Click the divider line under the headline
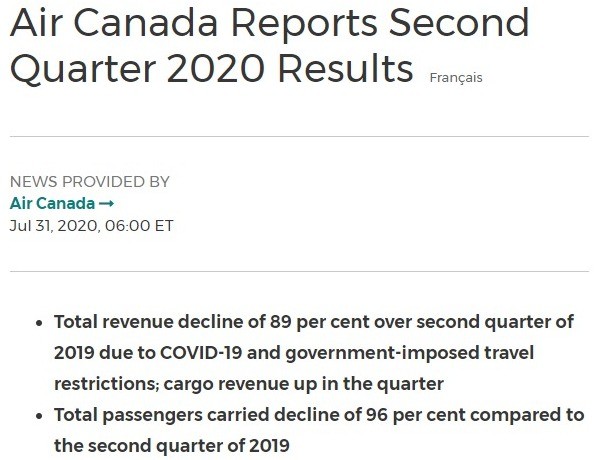 pyautogui.click(x=299, y=136)
